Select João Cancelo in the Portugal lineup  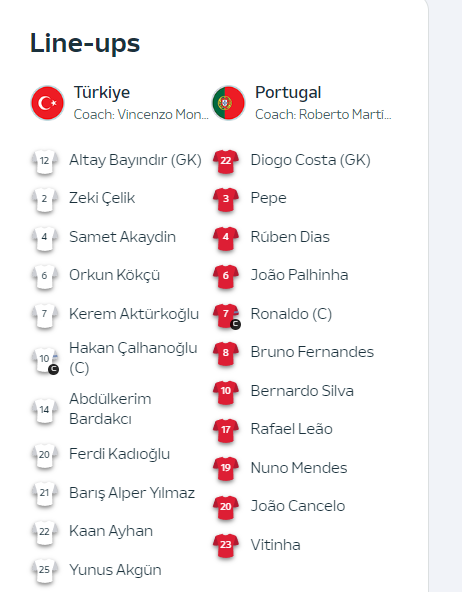[298, 506]
